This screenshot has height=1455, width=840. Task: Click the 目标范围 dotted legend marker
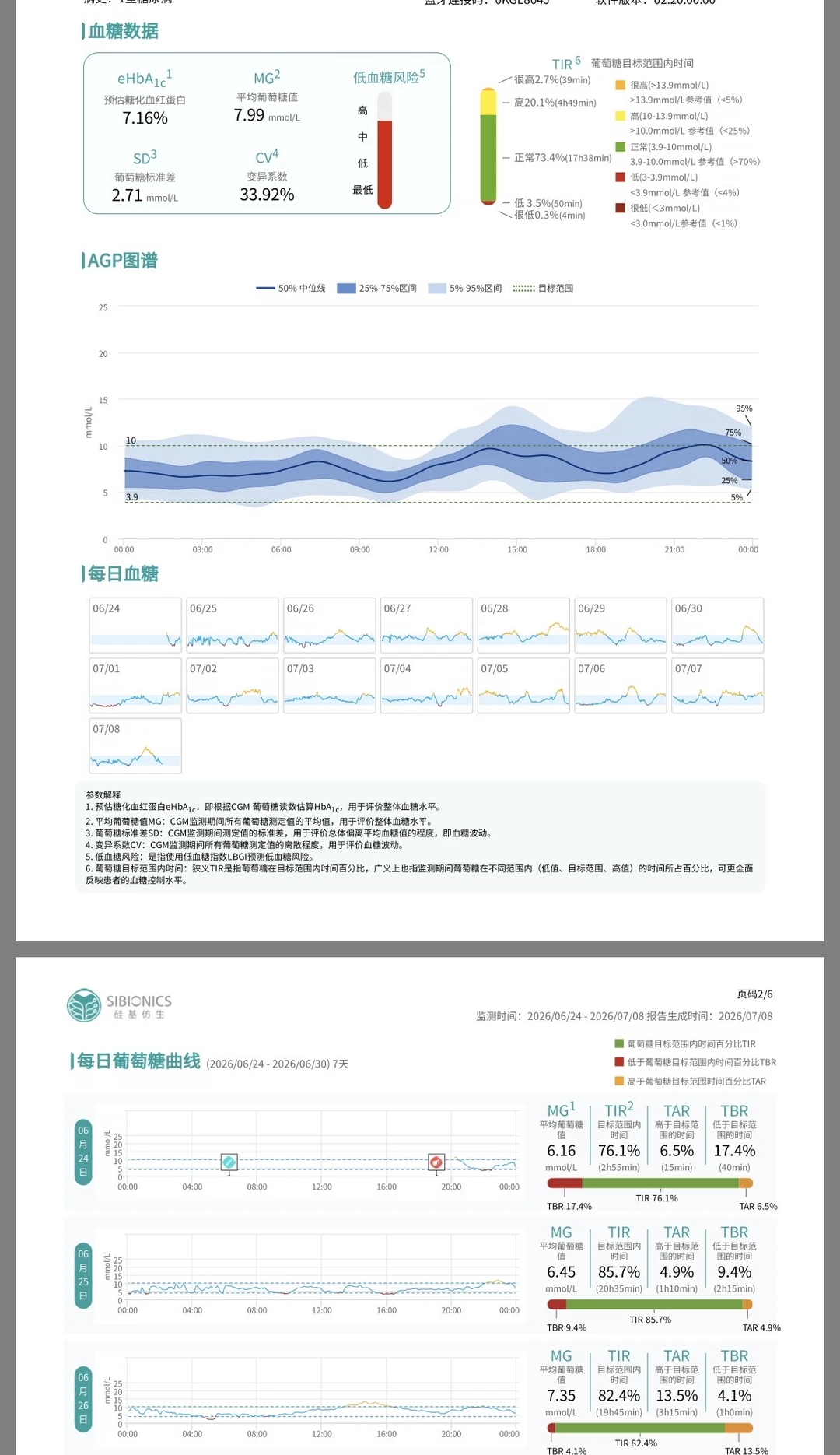[523, 288]
